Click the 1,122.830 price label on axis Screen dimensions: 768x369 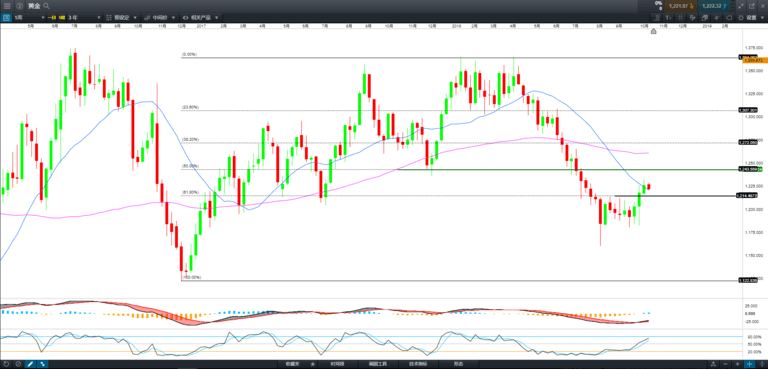[748, 280]
